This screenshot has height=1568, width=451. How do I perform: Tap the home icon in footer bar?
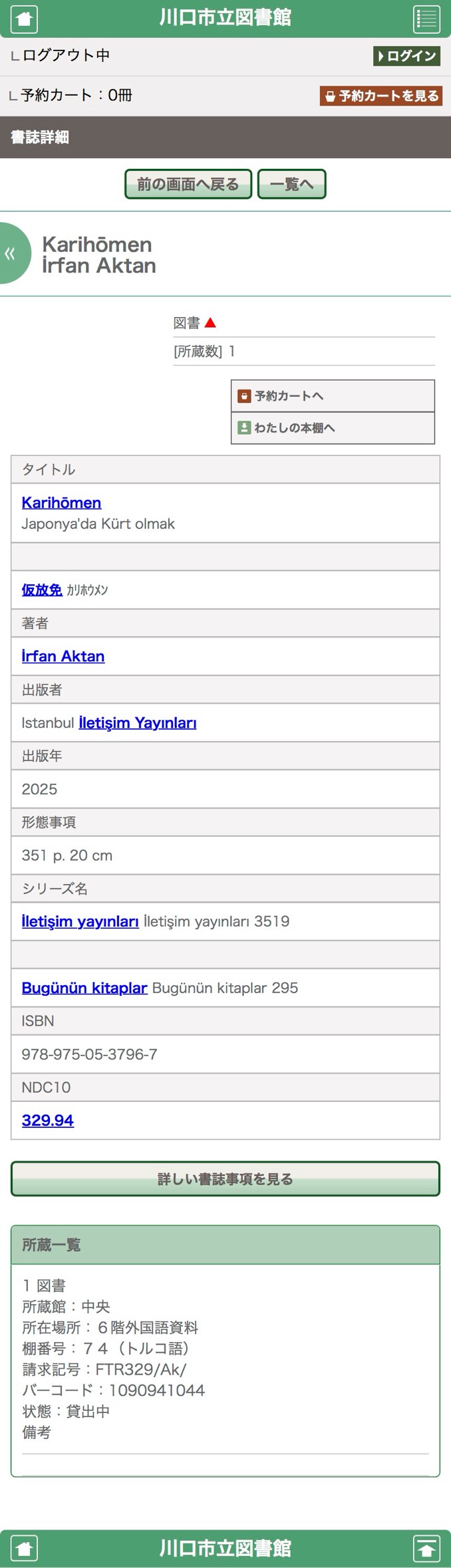24,1549
